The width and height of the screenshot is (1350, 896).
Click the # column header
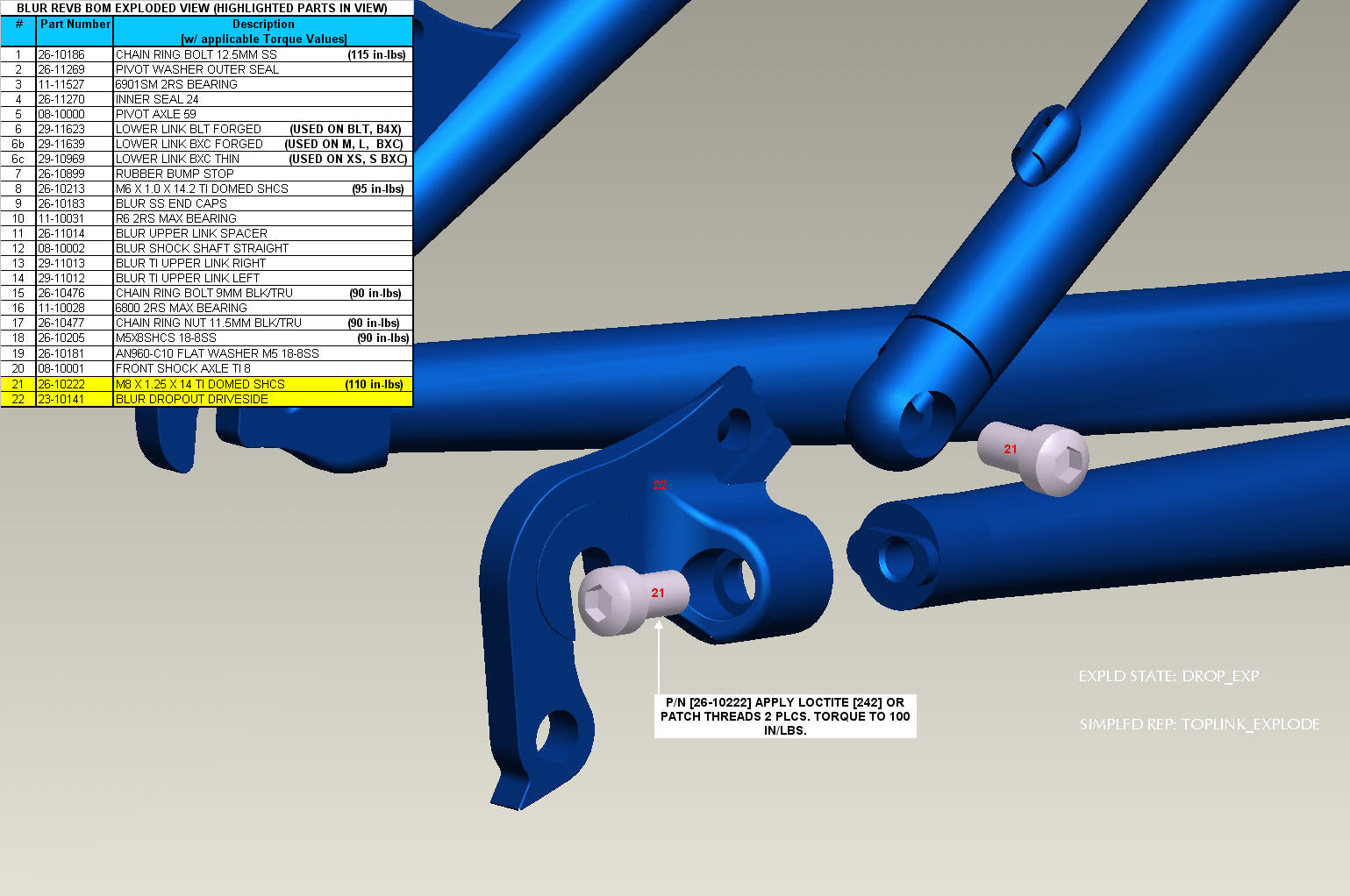click(18, 25)
